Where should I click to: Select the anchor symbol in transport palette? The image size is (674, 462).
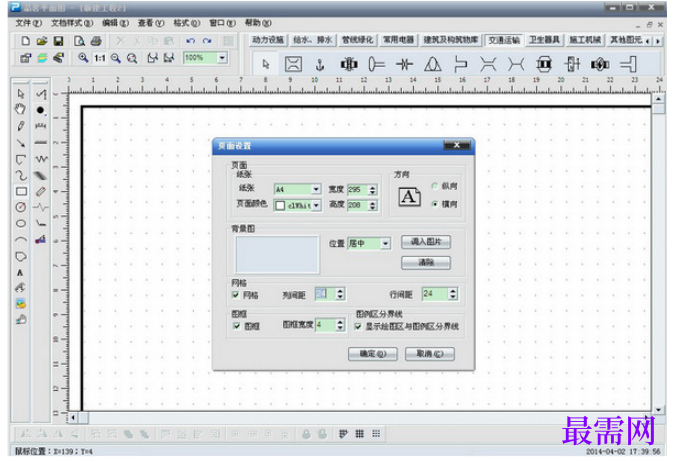(319, 65)
